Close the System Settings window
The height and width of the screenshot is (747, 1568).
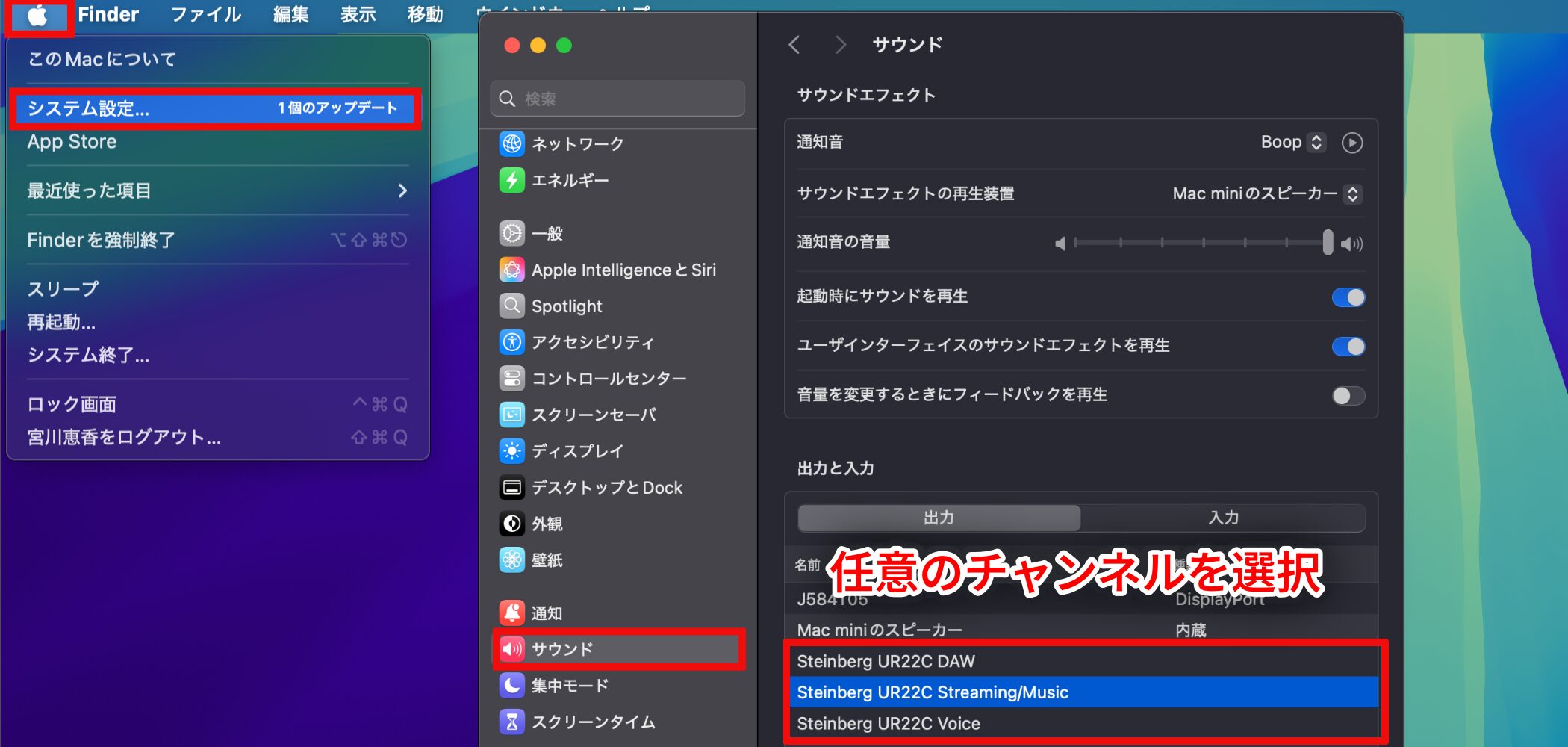click(512, 46)
